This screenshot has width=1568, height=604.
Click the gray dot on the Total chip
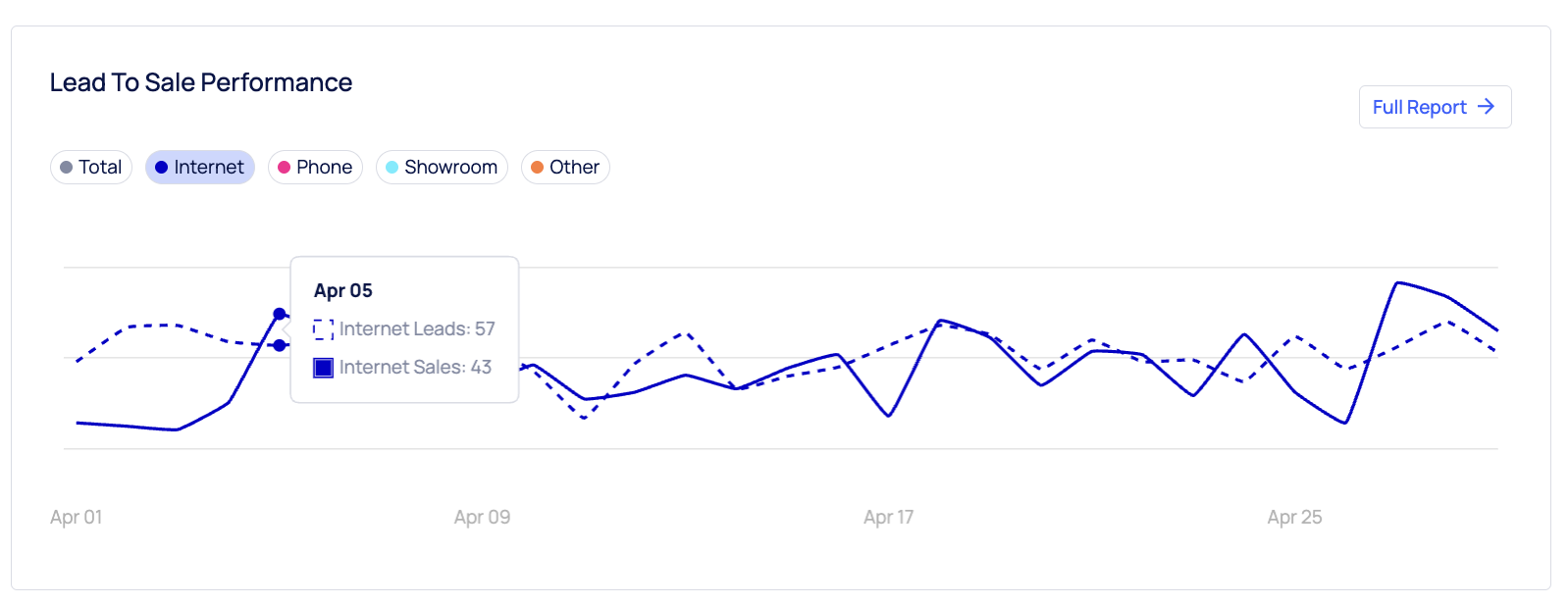click(67, 167)
